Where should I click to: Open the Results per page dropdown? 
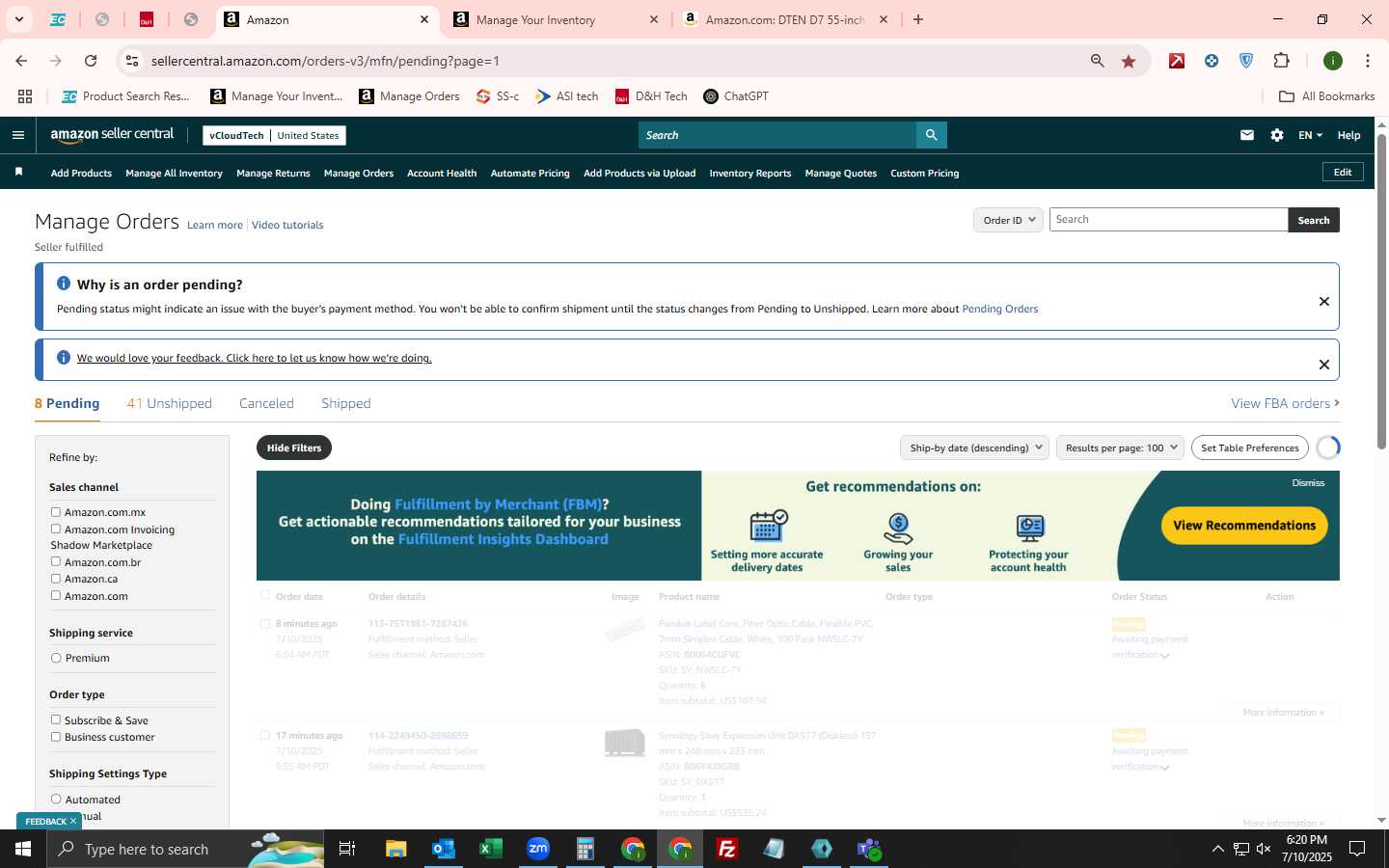(1121, 448)
